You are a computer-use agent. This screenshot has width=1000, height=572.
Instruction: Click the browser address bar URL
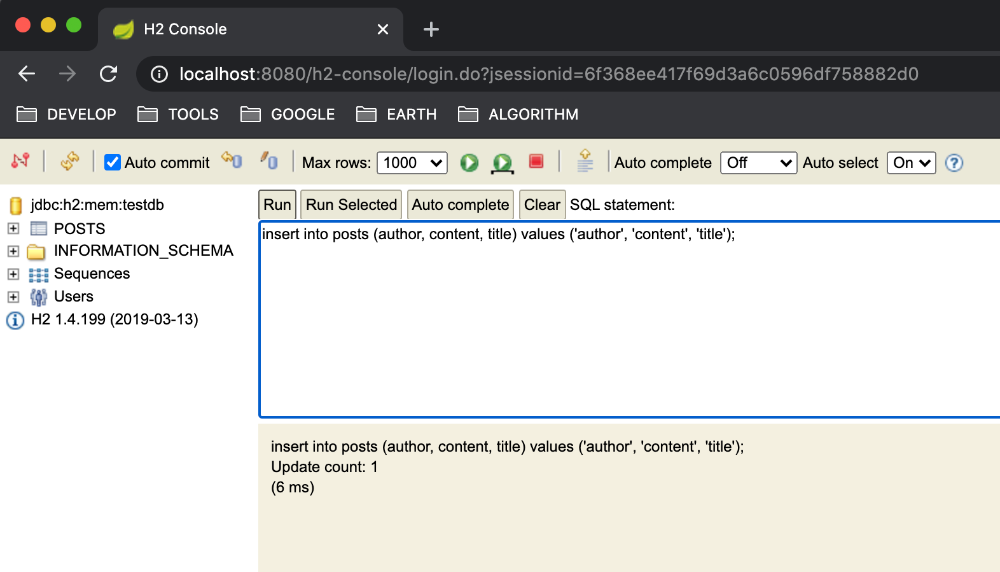tap(548, 74)
